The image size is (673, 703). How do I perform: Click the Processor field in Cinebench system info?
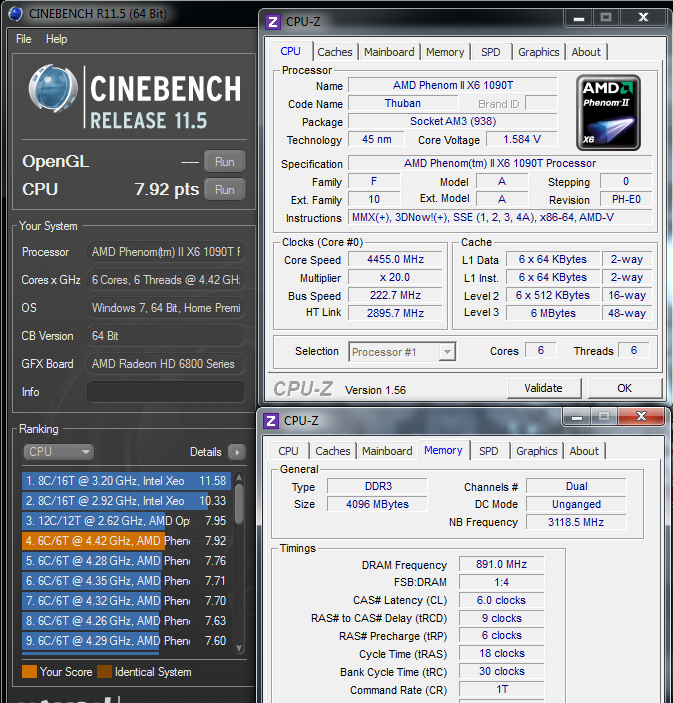pos(166,252)
